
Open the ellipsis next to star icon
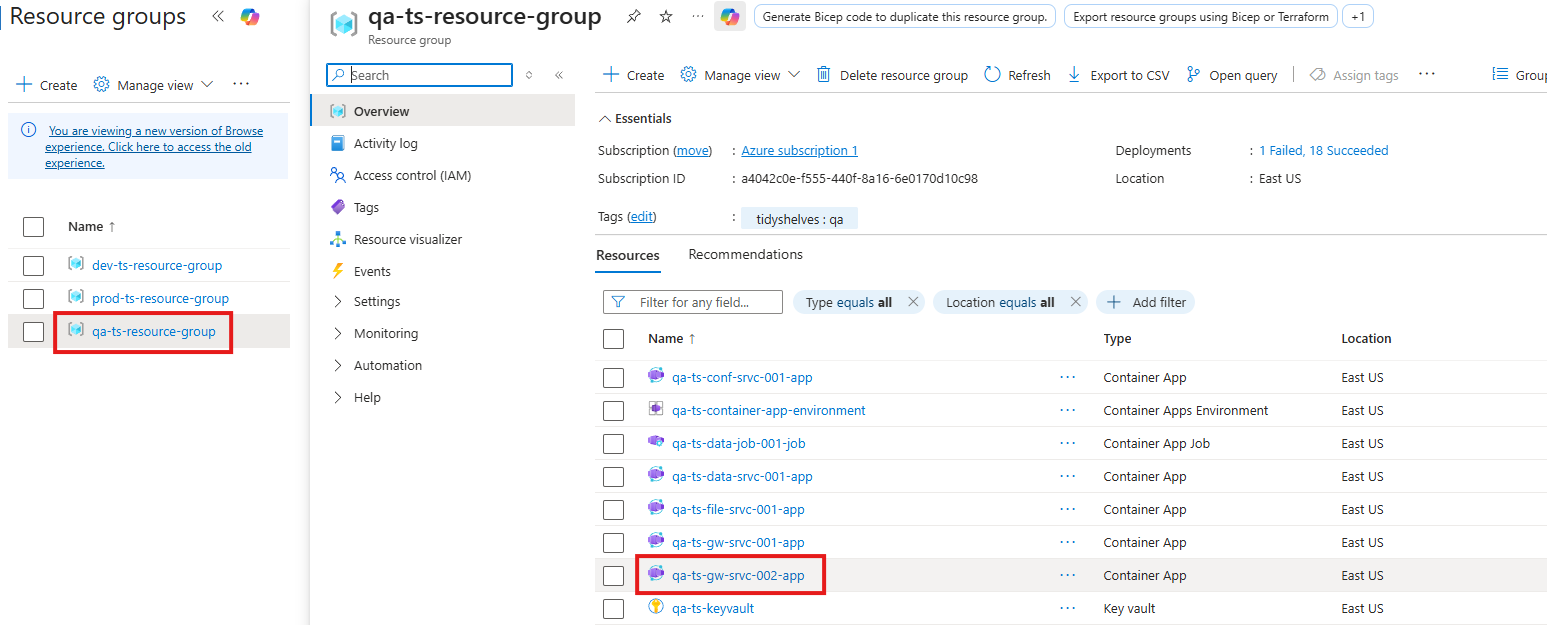697,17
